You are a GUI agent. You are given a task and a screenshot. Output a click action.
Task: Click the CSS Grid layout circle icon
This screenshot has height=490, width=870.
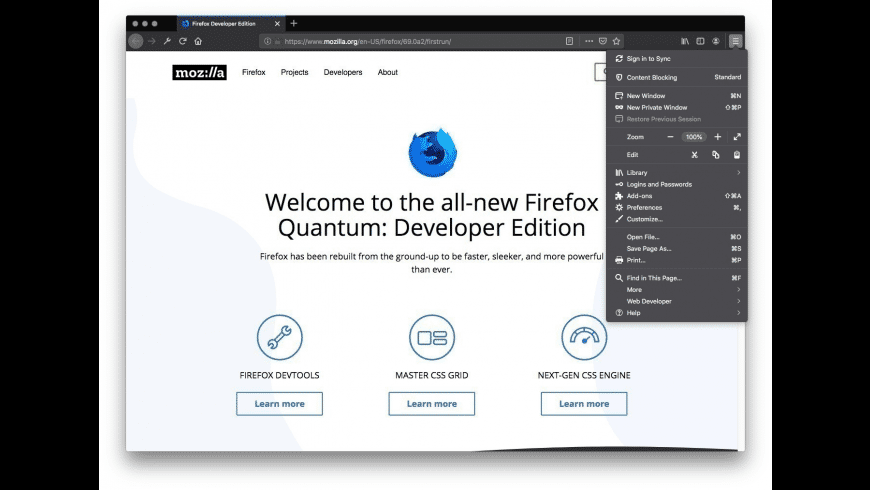432,337
